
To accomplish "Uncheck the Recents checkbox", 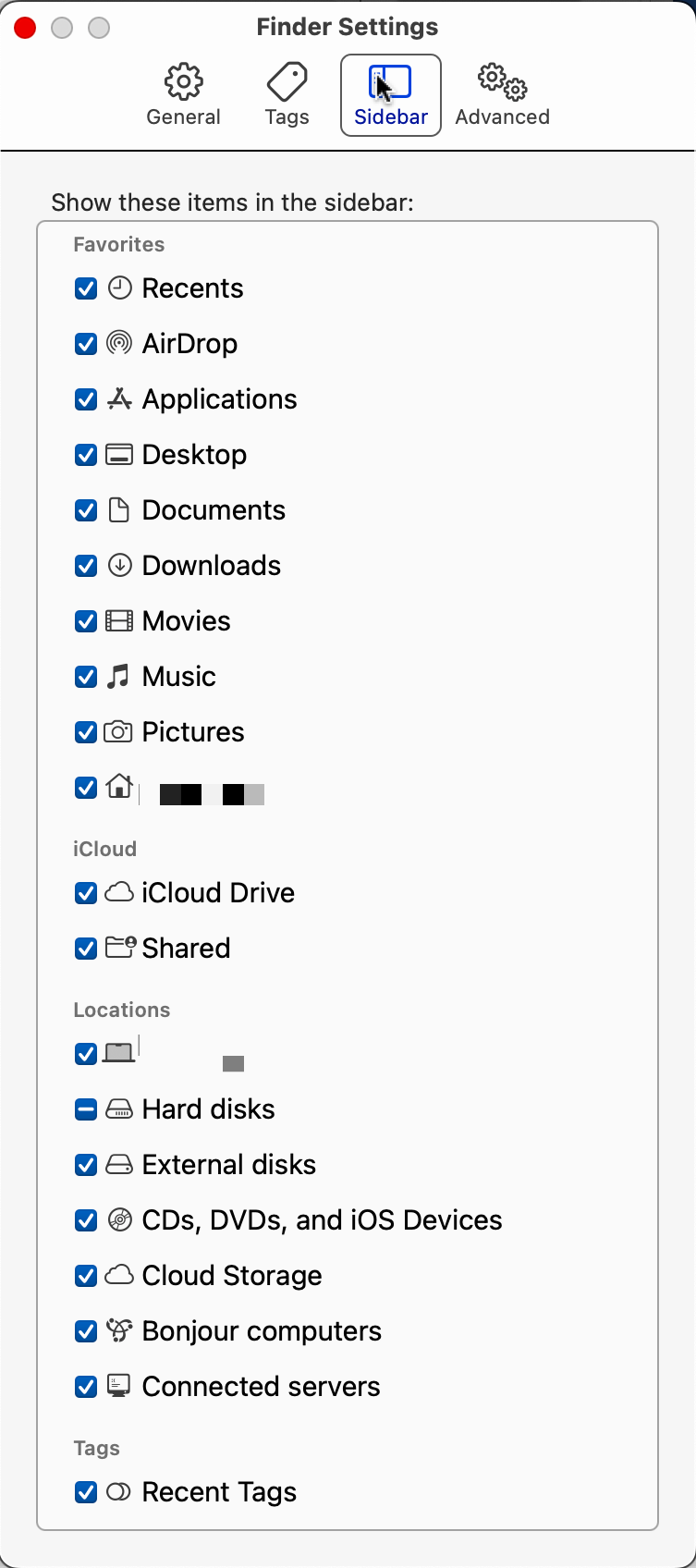I will coord(85,288).
